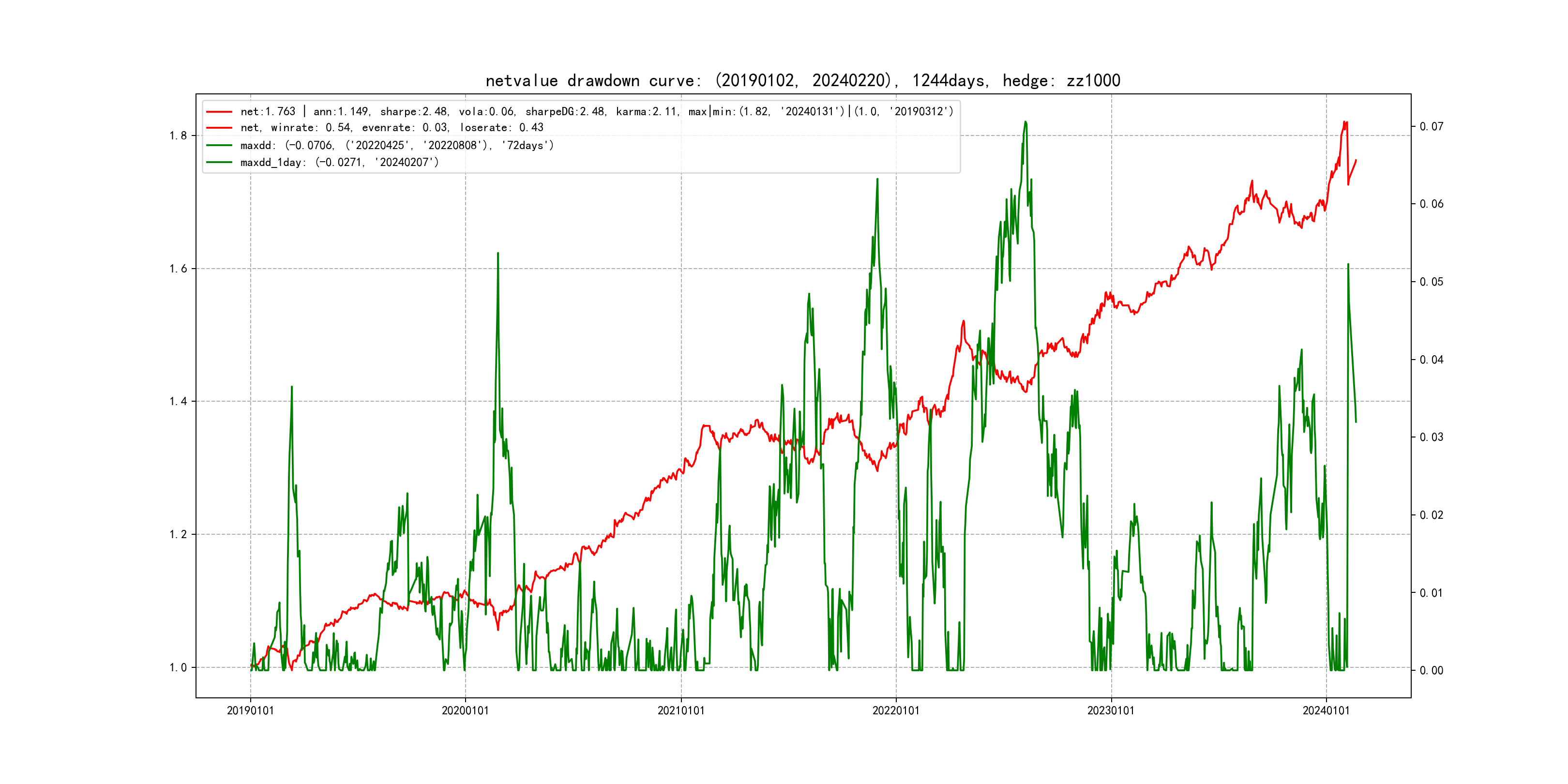Screen dimensions: 1568x784
Task: Click the red swatch beside 'net:1.763' legend entry
Action: [x=219, y=111]
